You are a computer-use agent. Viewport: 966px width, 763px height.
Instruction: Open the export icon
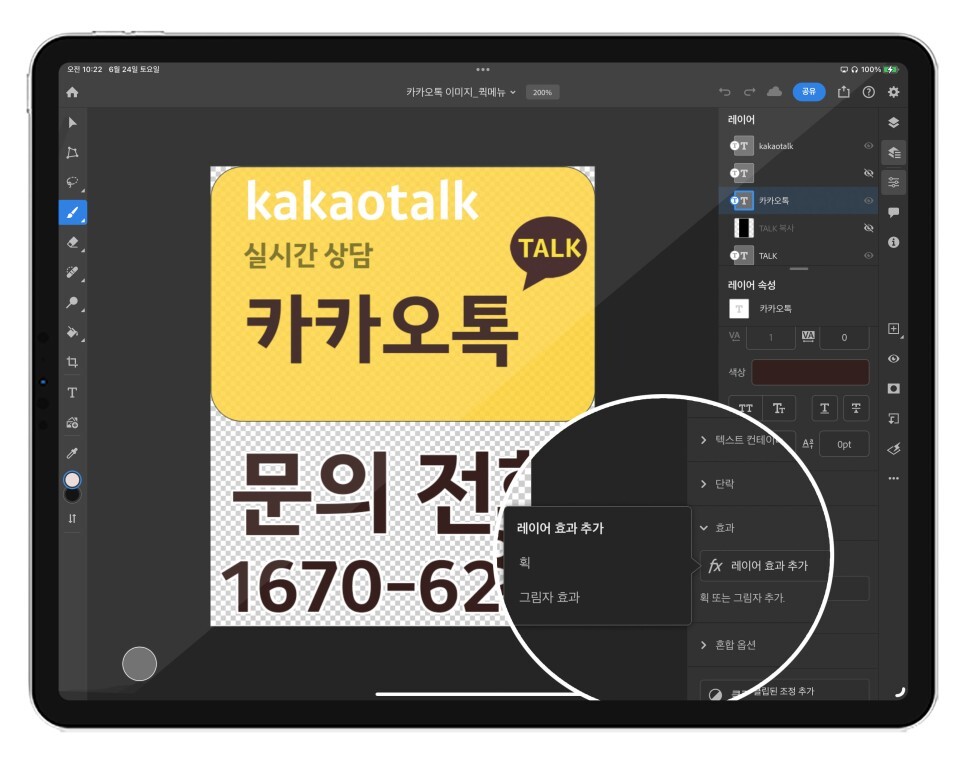(x=843, y=92)
